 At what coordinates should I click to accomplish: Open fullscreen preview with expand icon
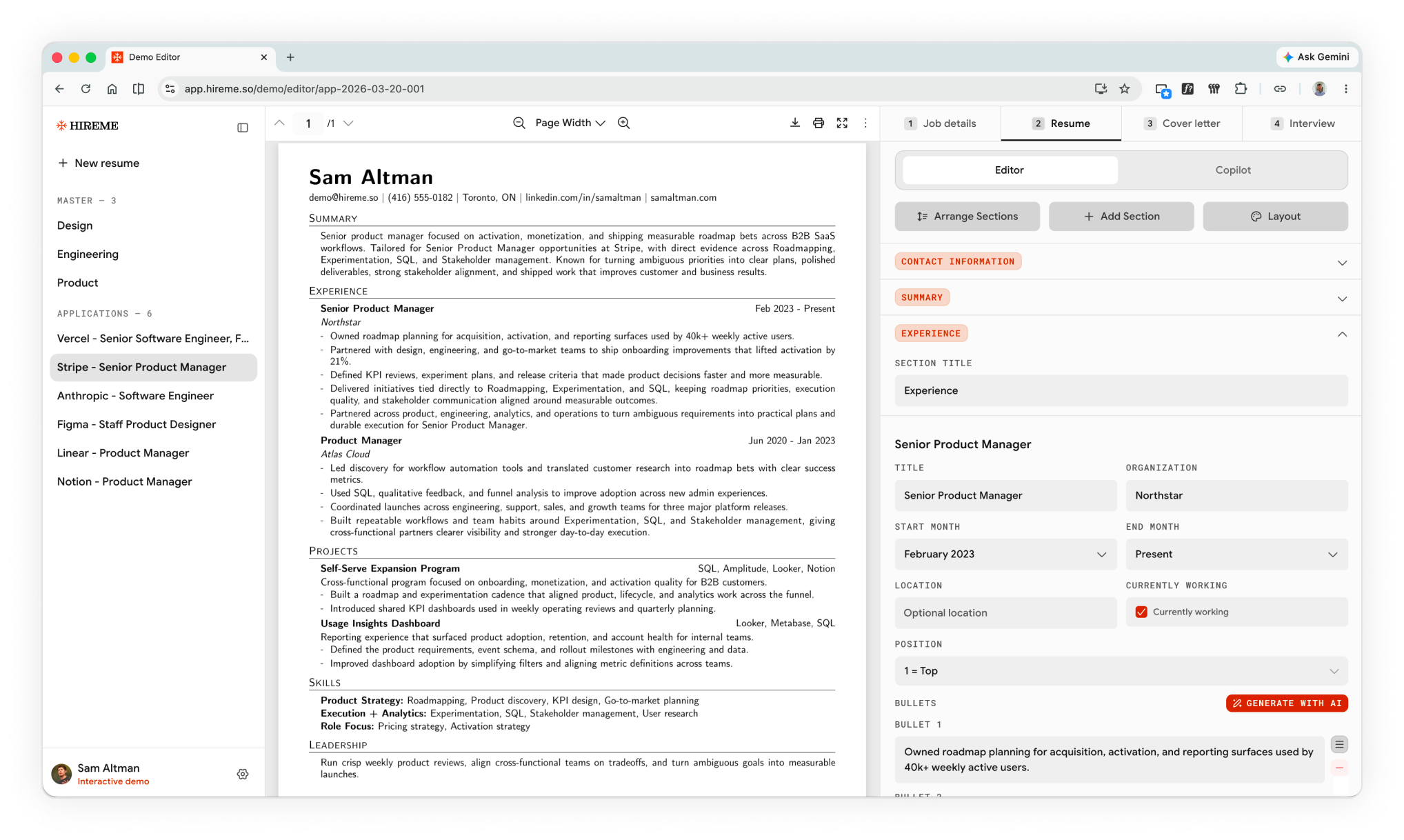(842, 123)
